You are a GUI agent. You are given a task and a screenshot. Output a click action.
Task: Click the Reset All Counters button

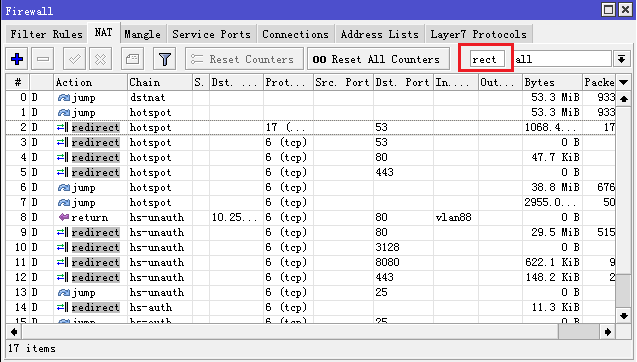pyautogui.click(x=378, y=59)
